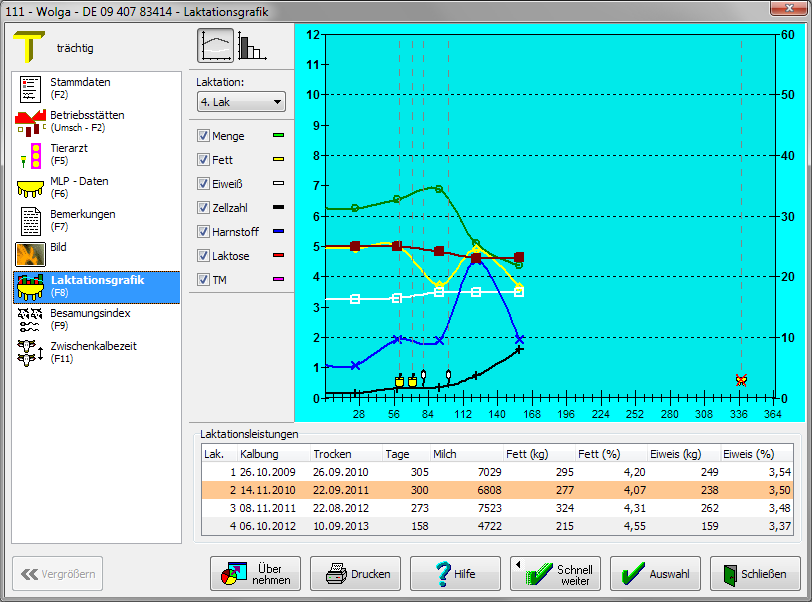Click the Trocken column header
This screenshot has height=602, width=812.
click(x=346, y=454)
